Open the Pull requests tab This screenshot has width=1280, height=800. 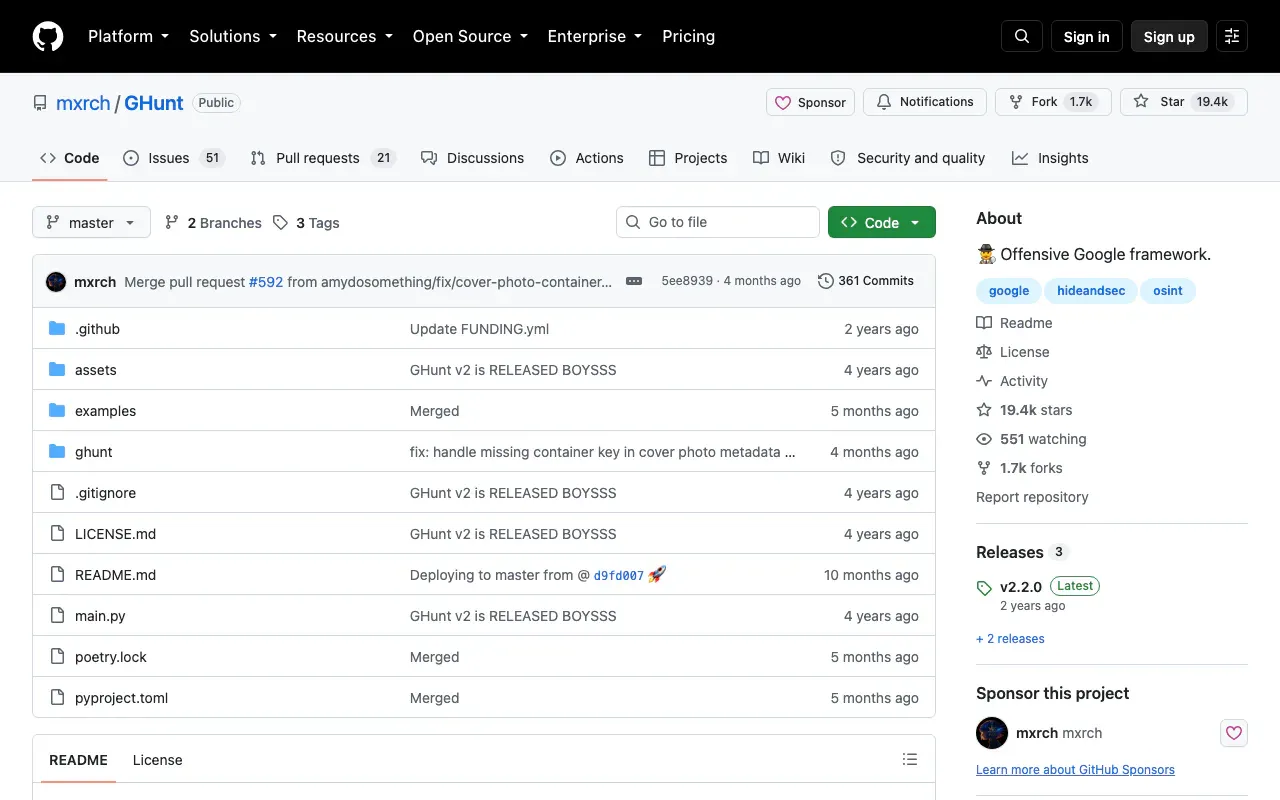323,158
